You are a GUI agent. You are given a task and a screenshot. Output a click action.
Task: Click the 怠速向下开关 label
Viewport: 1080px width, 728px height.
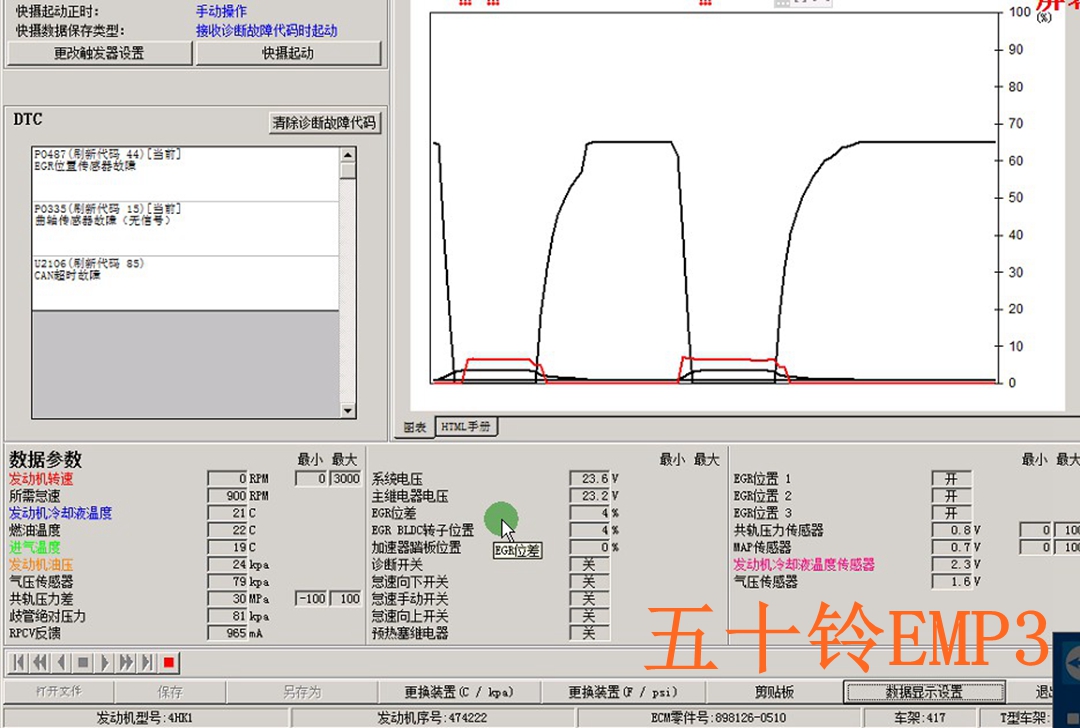[411, 582]
